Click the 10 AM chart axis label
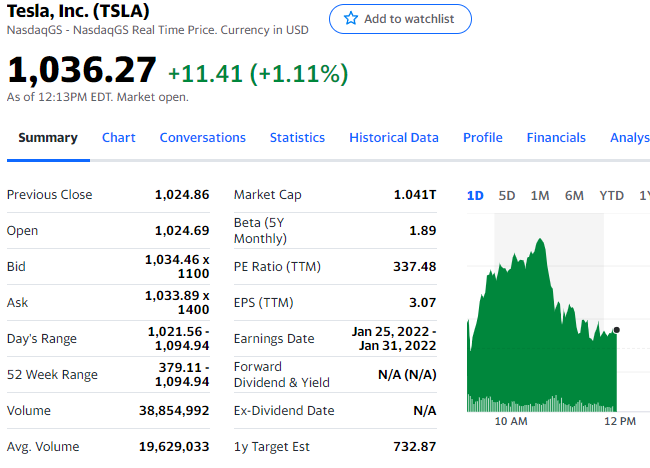This screenshot has height=468, width=650. coord(511,422)
